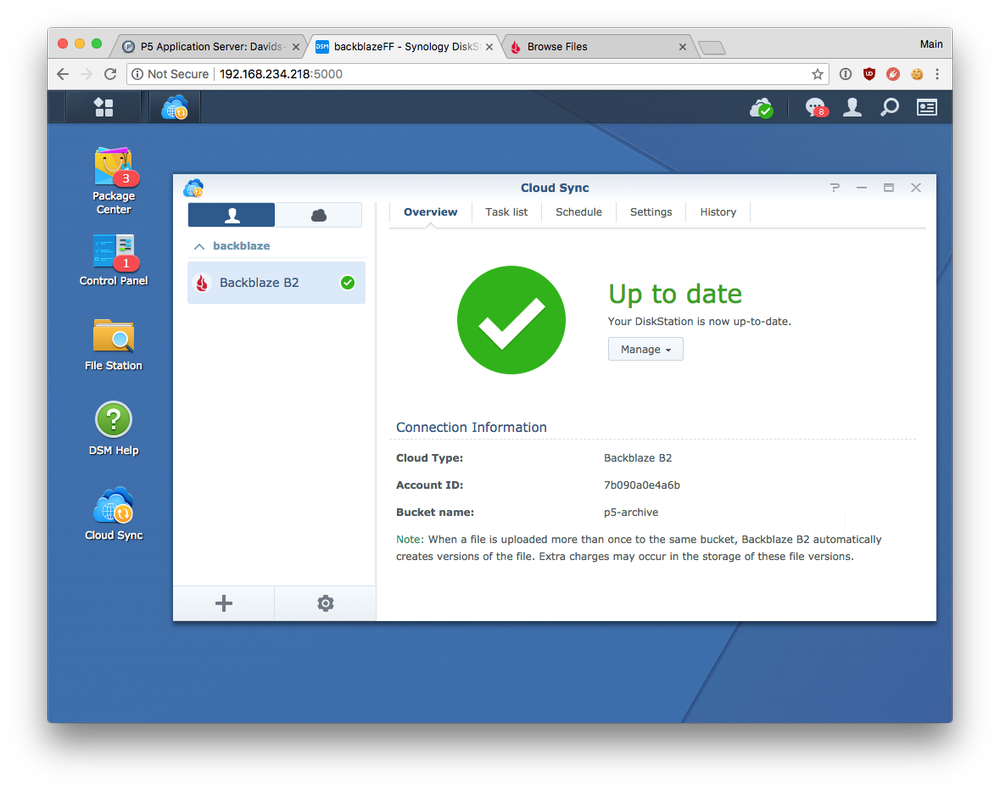The image size is (1000, 791).
Task: Click the Cloud Sync help question mark
Action: pos(834,188)
